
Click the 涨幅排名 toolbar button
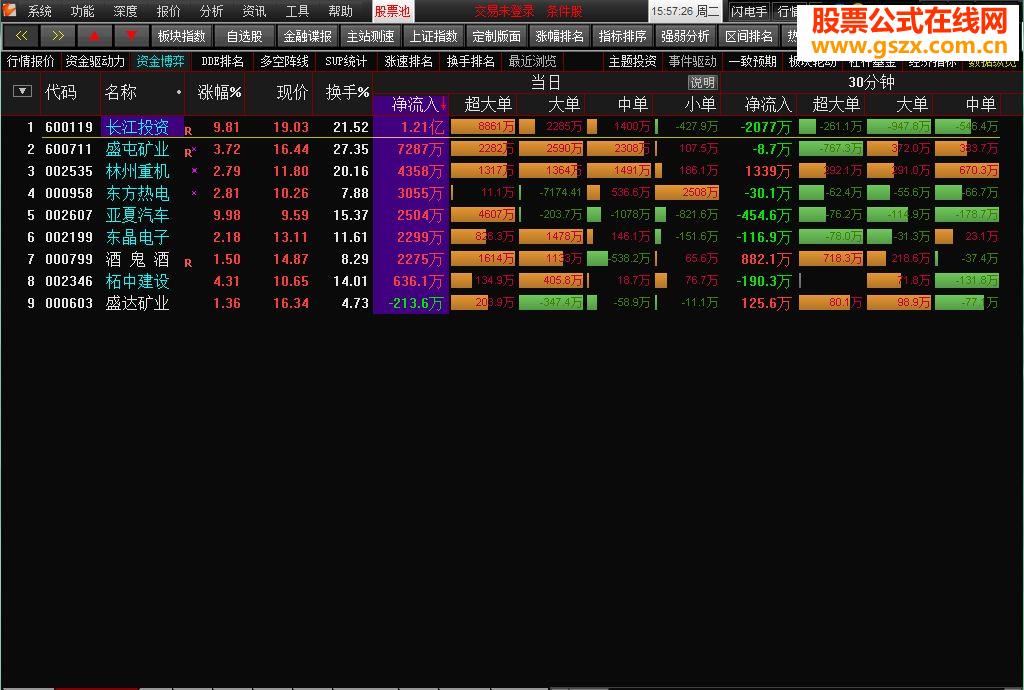click(559, 36)
